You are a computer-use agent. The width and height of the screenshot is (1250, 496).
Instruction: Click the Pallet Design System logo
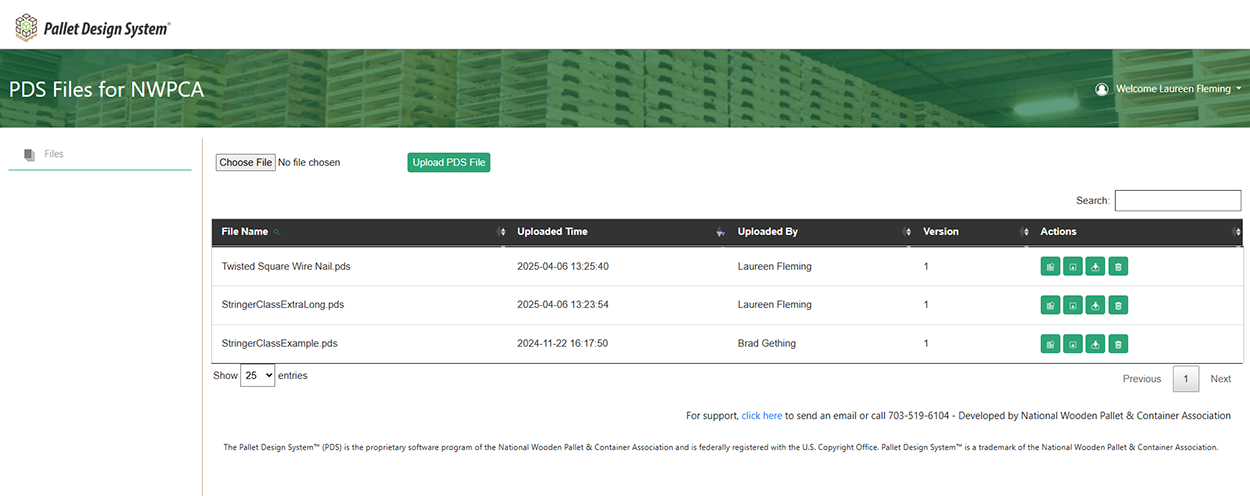coord(93,28)
